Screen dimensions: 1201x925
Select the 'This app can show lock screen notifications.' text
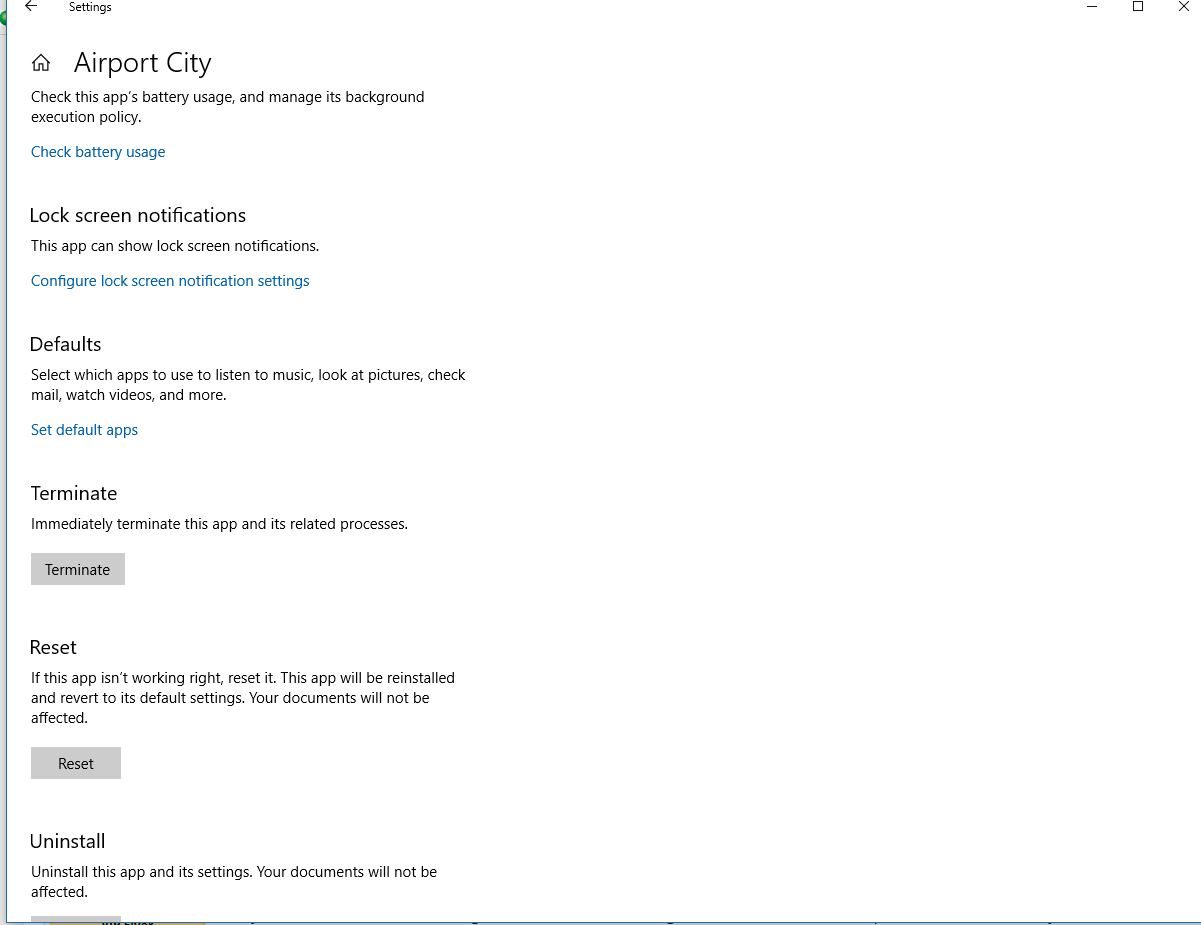175,246
